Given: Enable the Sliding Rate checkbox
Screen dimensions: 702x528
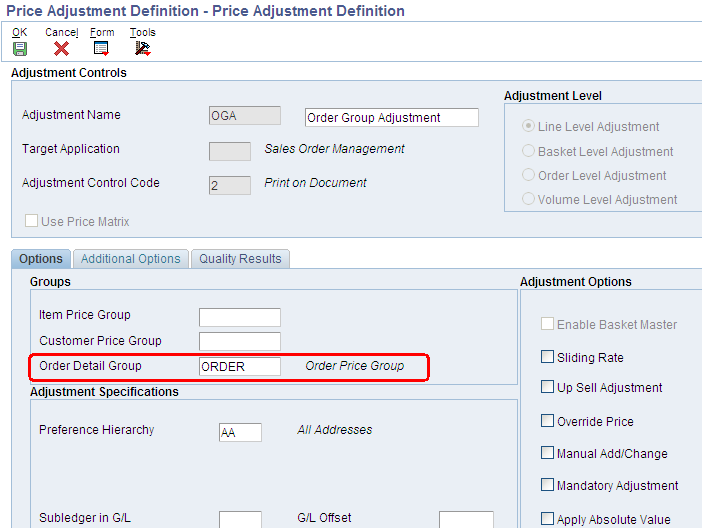Looking at the screenshot, I should [547, 357].
